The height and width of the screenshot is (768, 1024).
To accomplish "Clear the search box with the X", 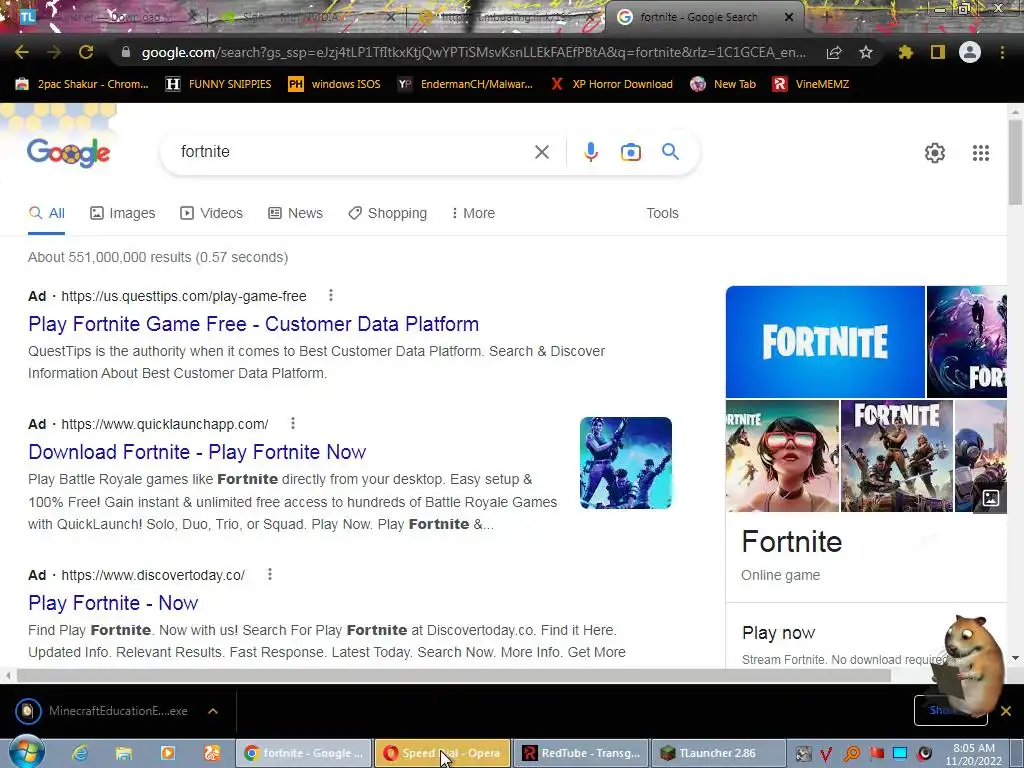I will [x=541, y=152].
